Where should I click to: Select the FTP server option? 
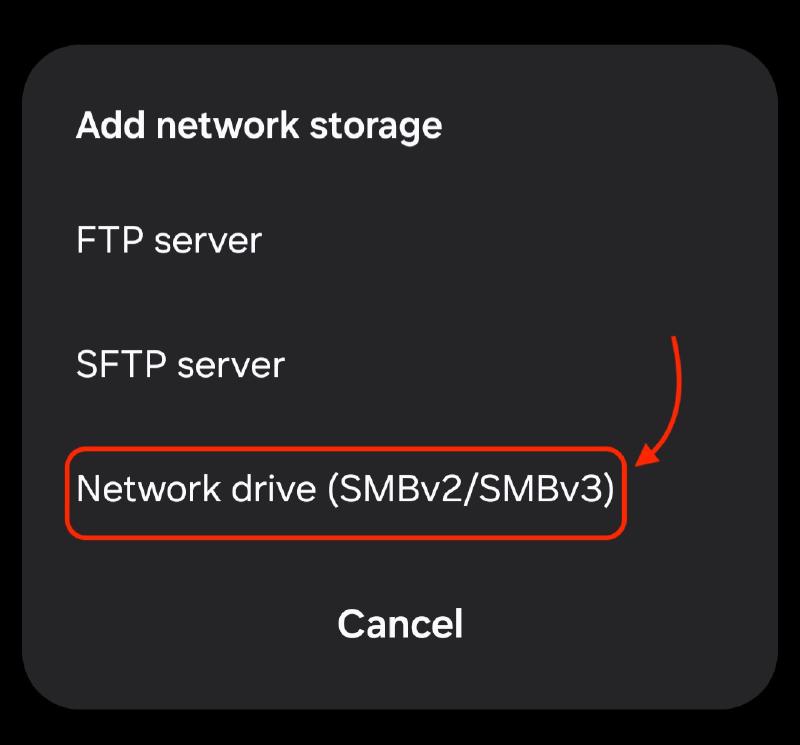coord(169,241)
